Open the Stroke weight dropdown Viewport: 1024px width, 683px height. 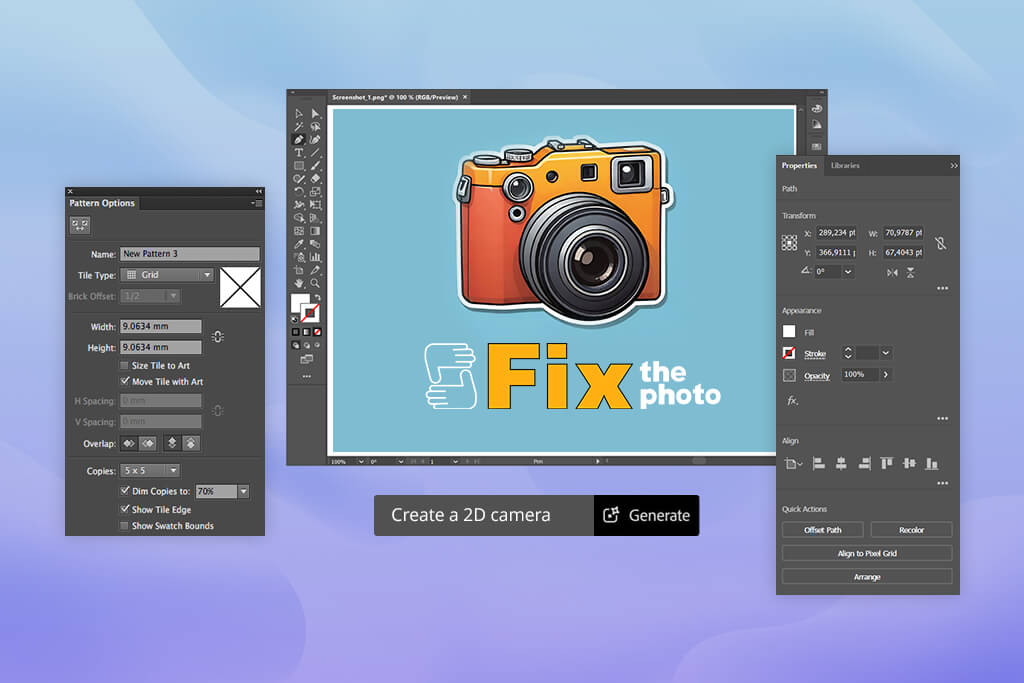[886, 353]
